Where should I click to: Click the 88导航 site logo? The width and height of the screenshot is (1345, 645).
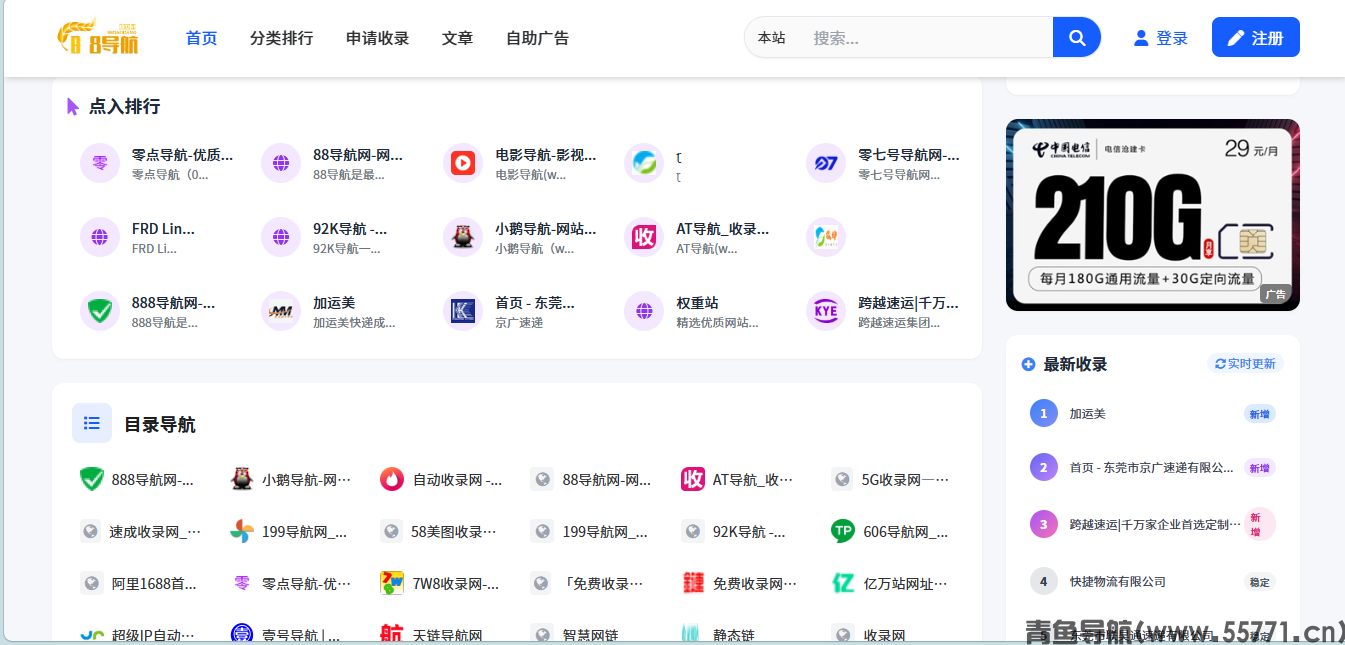point(97,37)
